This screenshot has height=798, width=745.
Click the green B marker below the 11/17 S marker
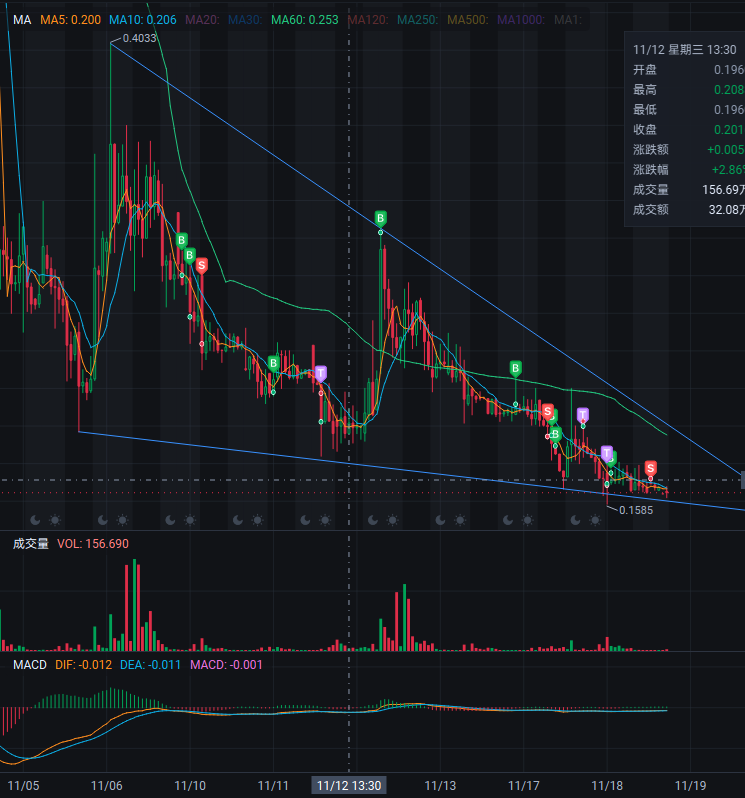click(555, 435)
